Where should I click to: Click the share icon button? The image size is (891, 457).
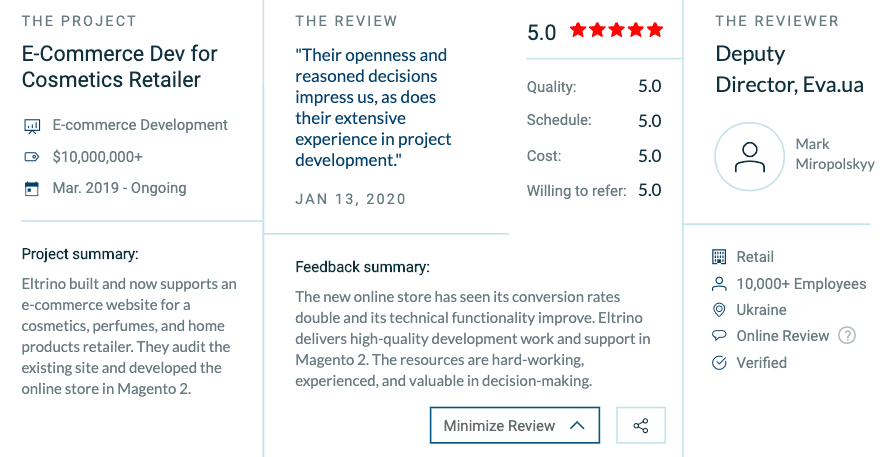(x=641, y=425)
